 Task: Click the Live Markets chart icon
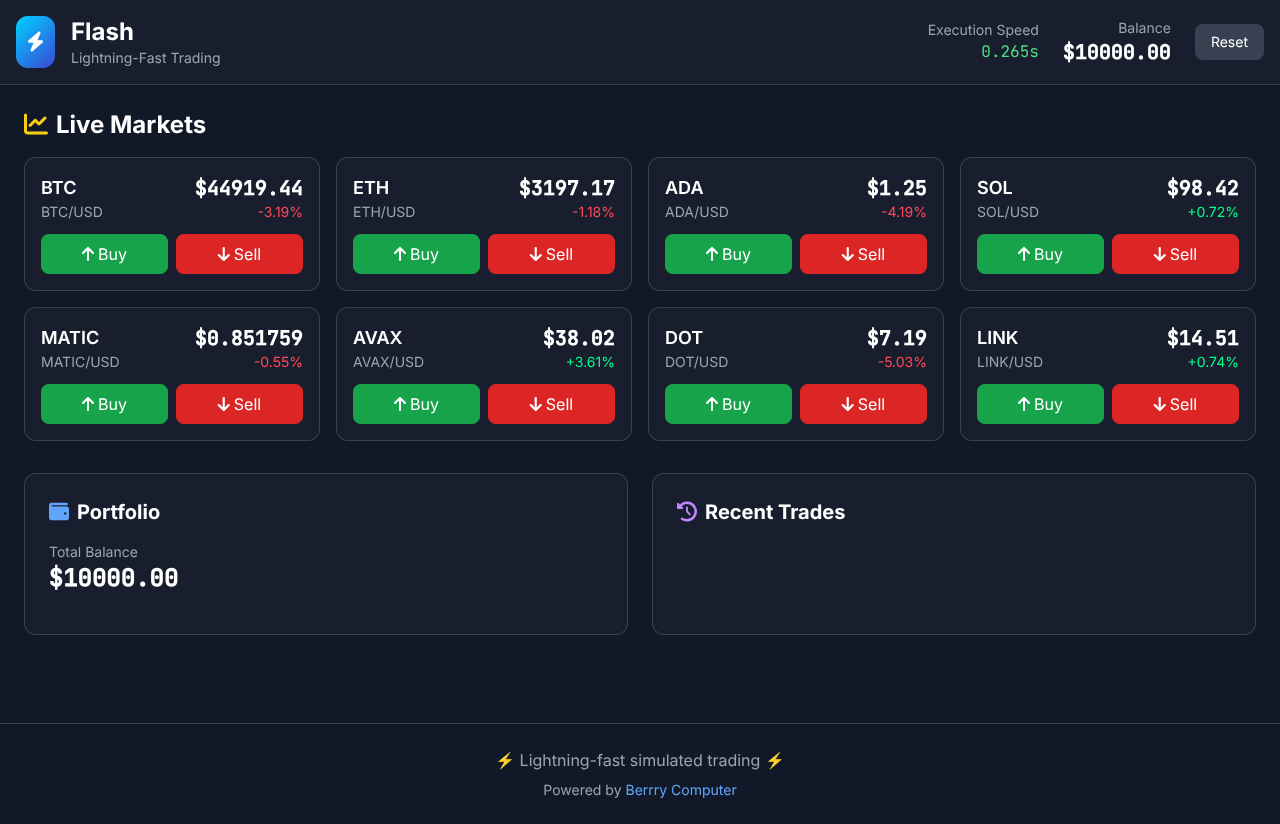coord(36,124)
